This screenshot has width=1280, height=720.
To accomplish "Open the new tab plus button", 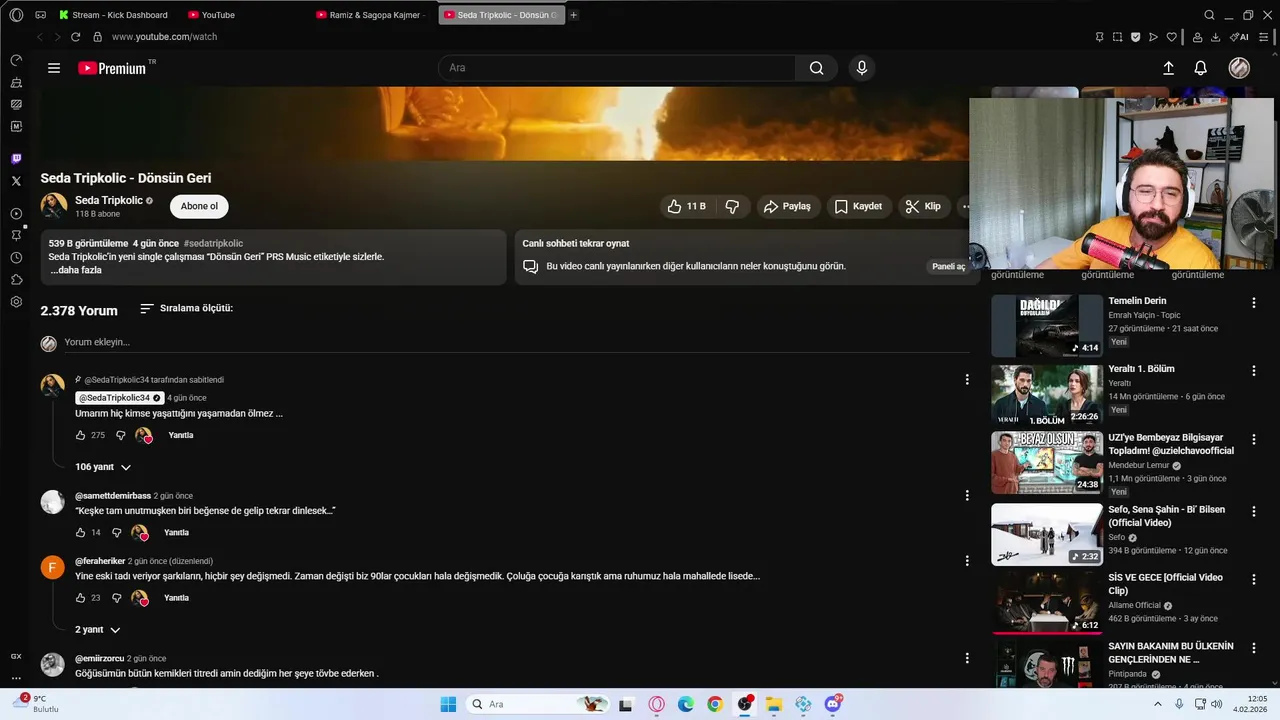I will pyautogui.click(x=574, y=15).
